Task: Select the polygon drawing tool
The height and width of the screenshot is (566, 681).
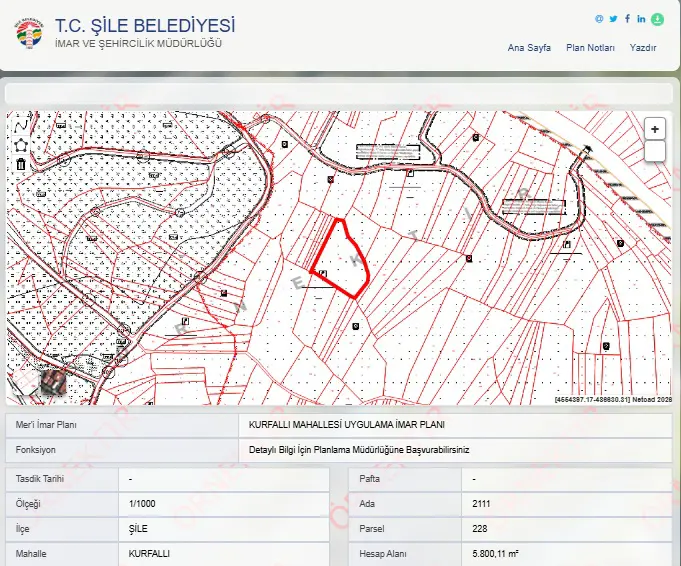Action: 21,145
